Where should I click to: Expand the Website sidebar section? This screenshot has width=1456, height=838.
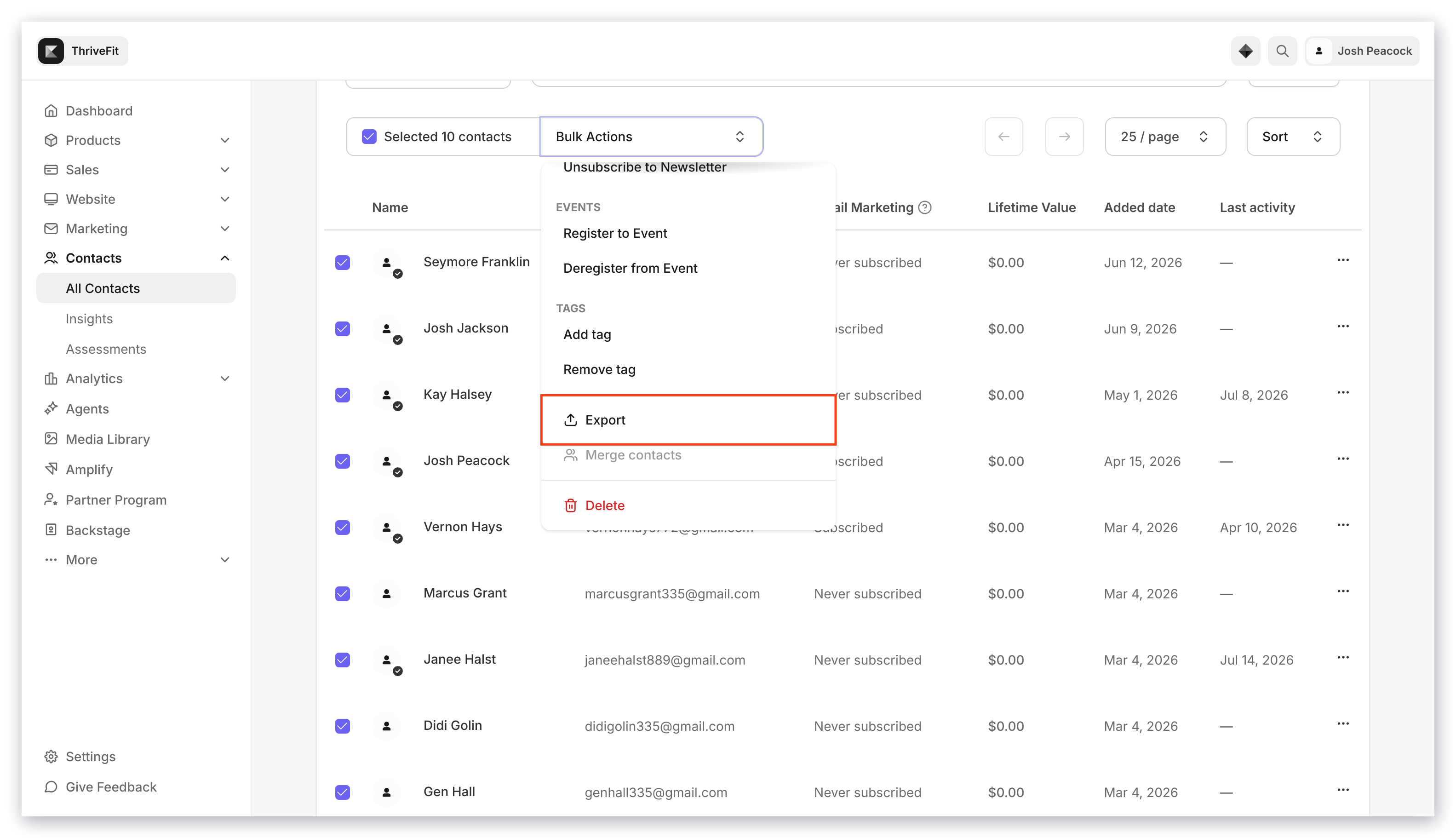click(225, 199)
